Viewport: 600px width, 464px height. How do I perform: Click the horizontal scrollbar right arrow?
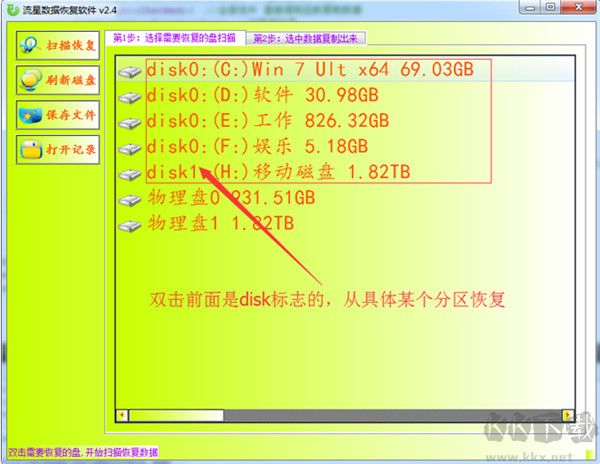click(x=567, y=415)
